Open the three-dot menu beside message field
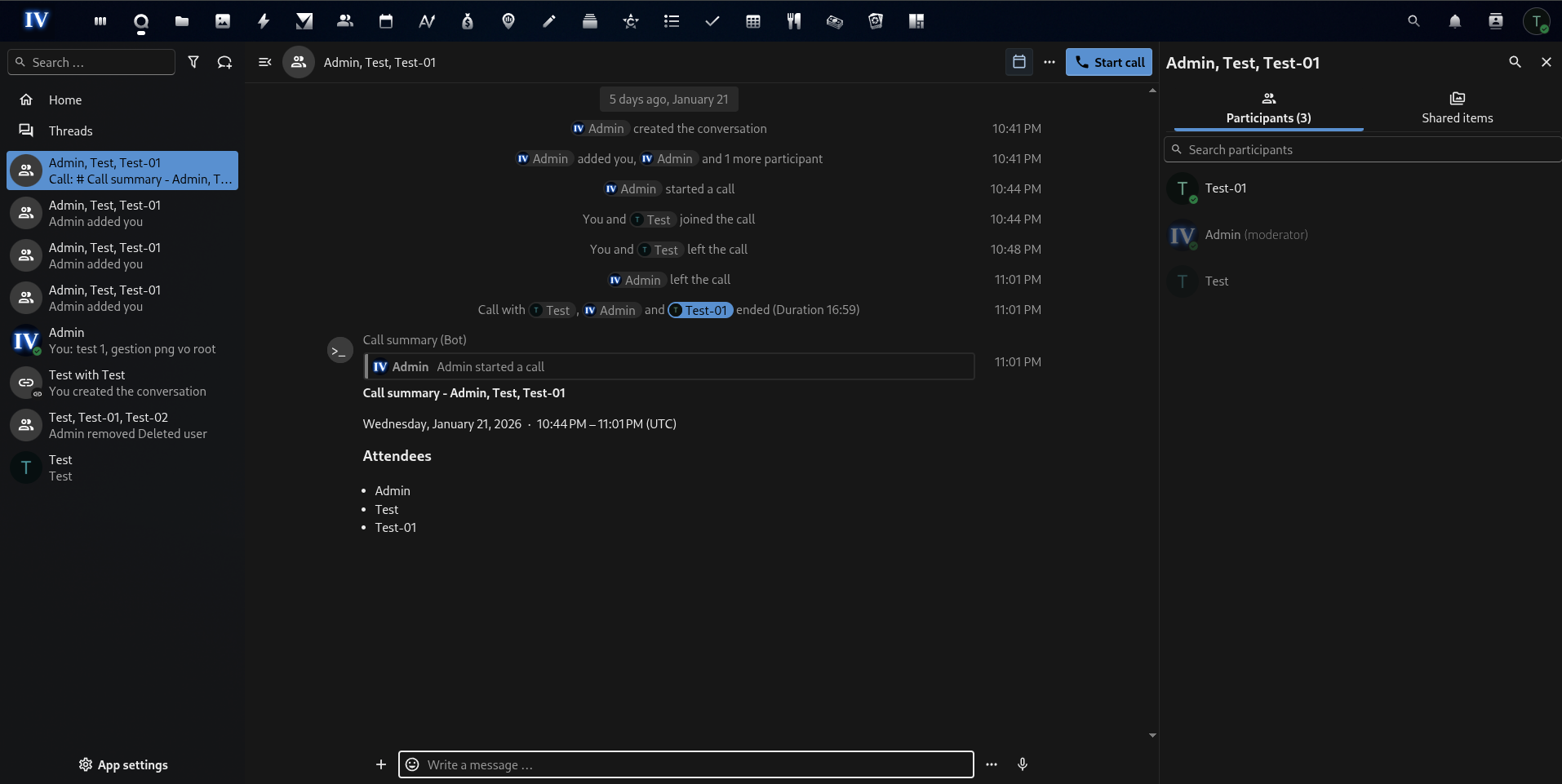1562x784 pixels. click(x=991, y=764)
